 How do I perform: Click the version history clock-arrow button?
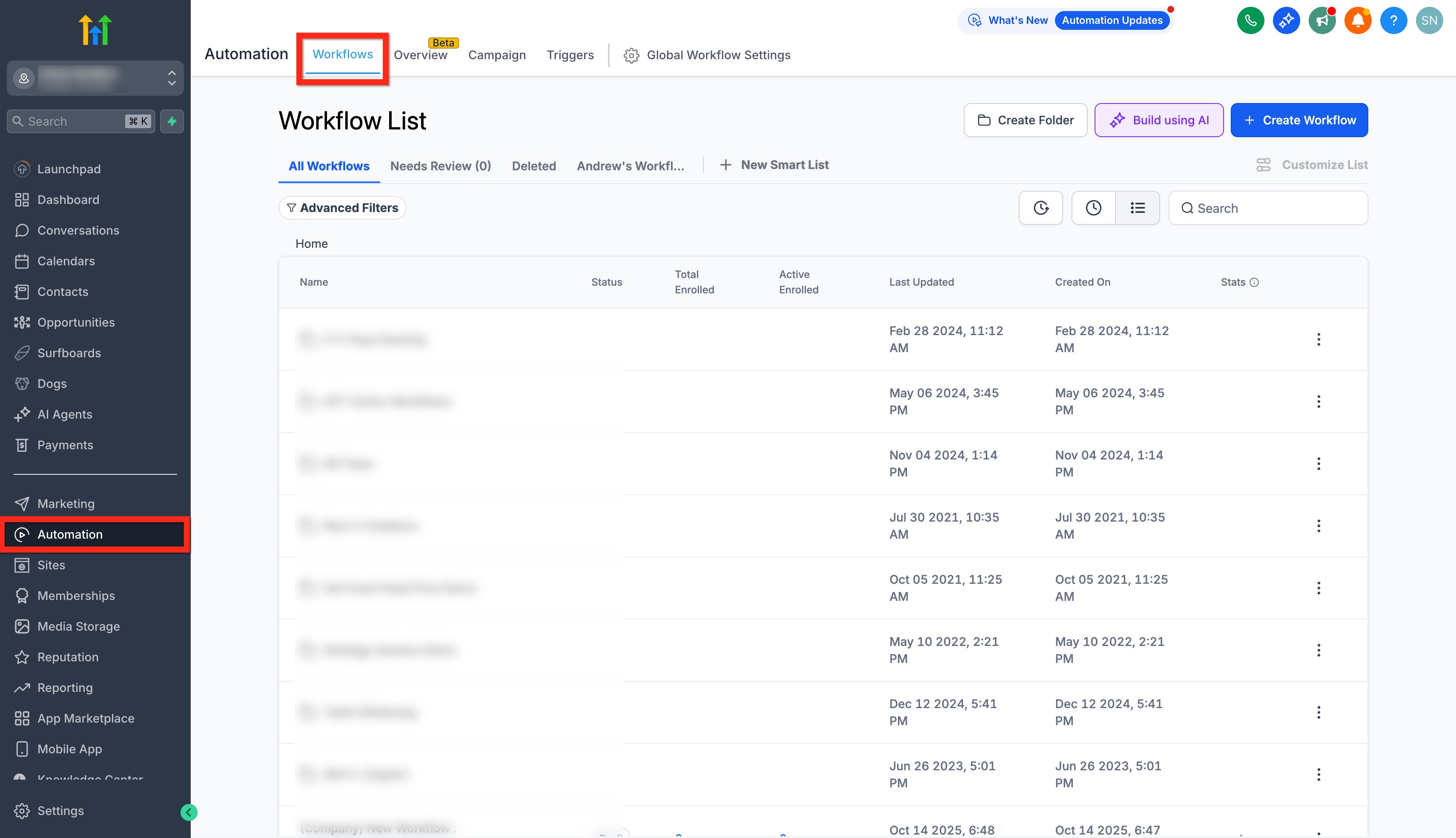[1040, 208]
